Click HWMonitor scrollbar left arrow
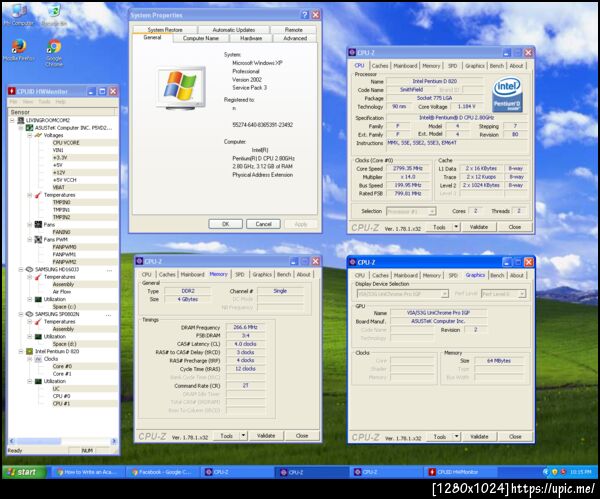 pos(11,441)
